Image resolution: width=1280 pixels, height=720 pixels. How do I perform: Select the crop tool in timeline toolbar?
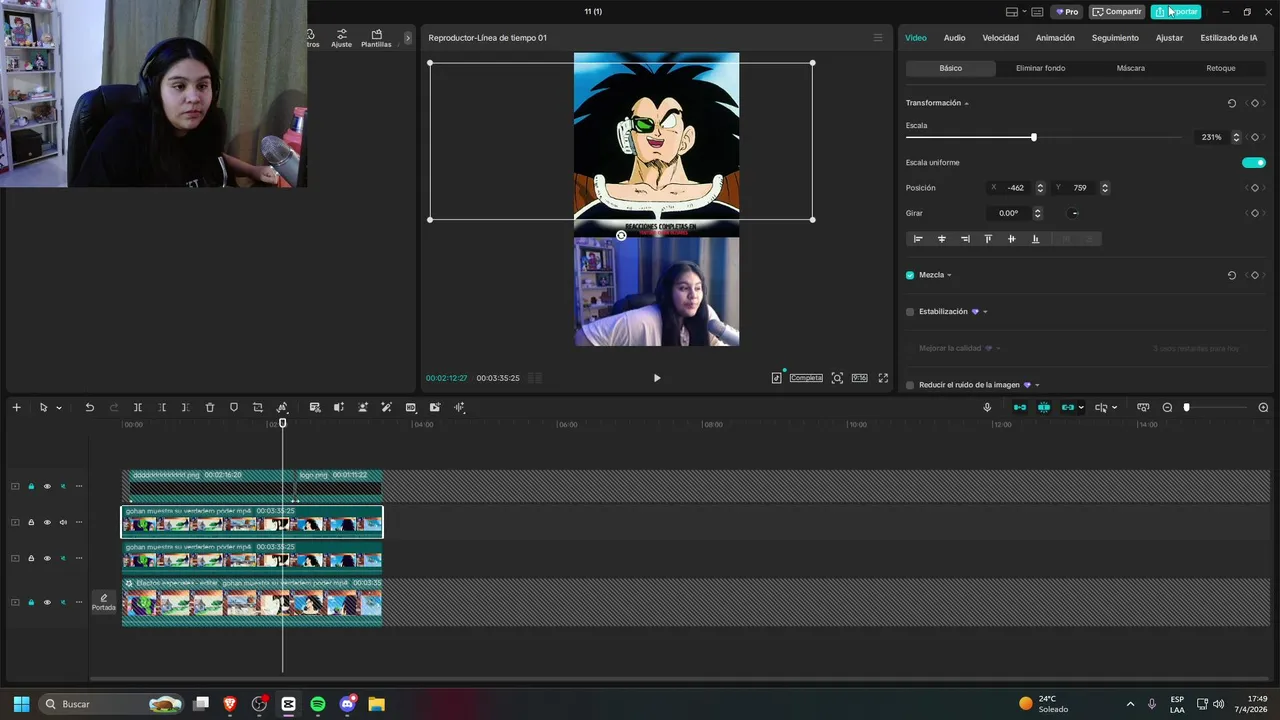click(x=258, y=407)
